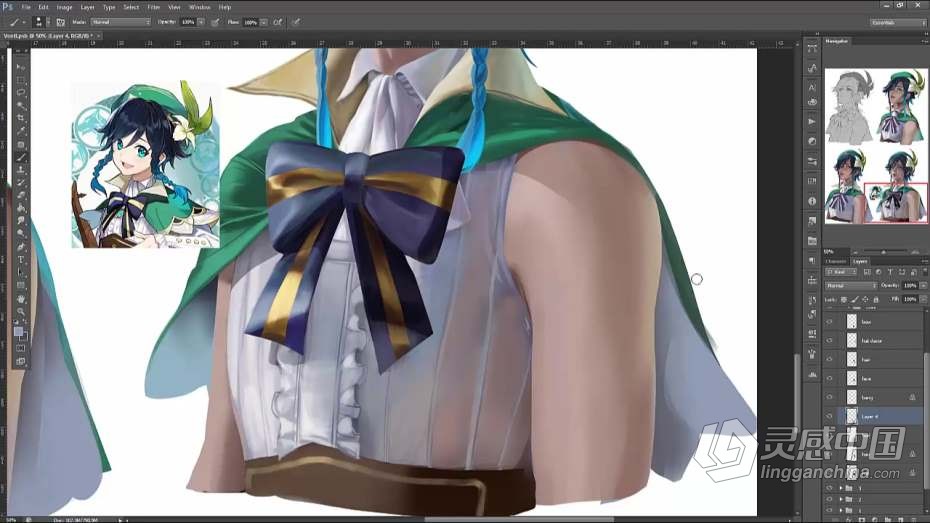Select the Brush tool in the toolbox
Image resolution: width=930 pixels, height=523 pixels.
coord(21,157)
